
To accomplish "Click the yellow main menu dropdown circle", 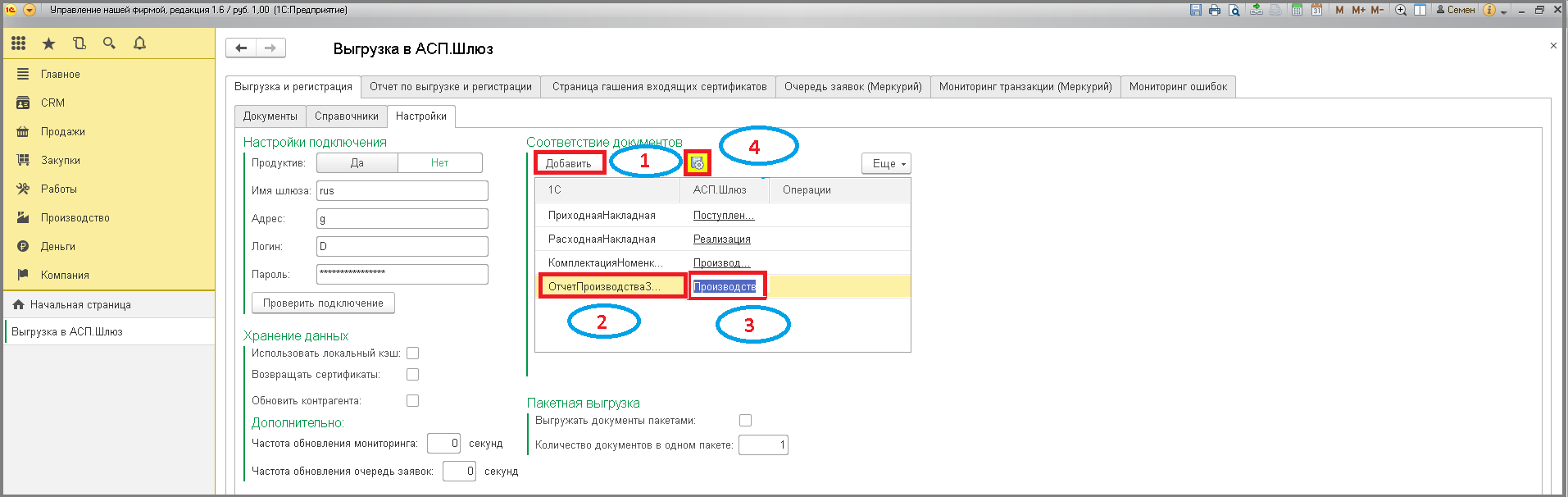I will tap(30, 10).
